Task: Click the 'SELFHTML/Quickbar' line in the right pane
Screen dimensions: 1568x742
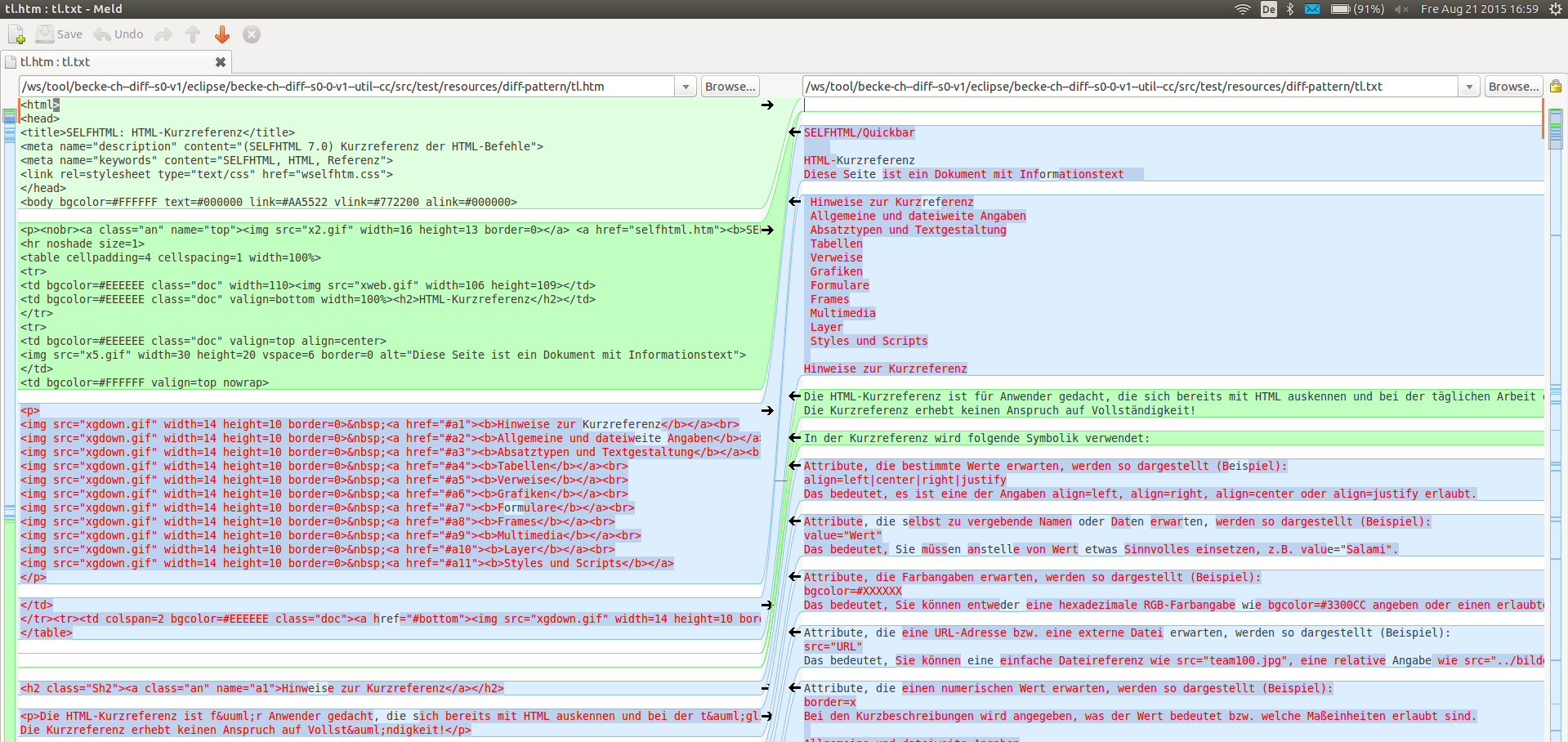Action: (x=860, y=132)
